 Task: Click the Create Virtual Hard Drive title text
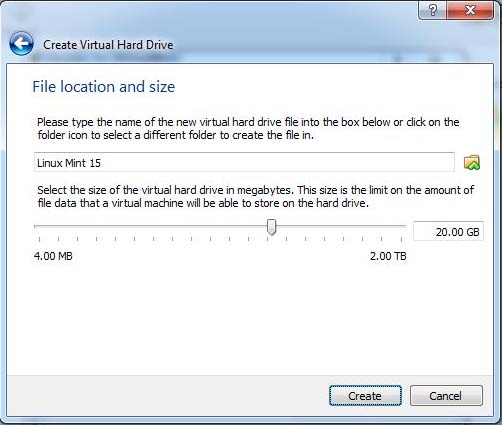pyautogui.click(x=108, y=45)
